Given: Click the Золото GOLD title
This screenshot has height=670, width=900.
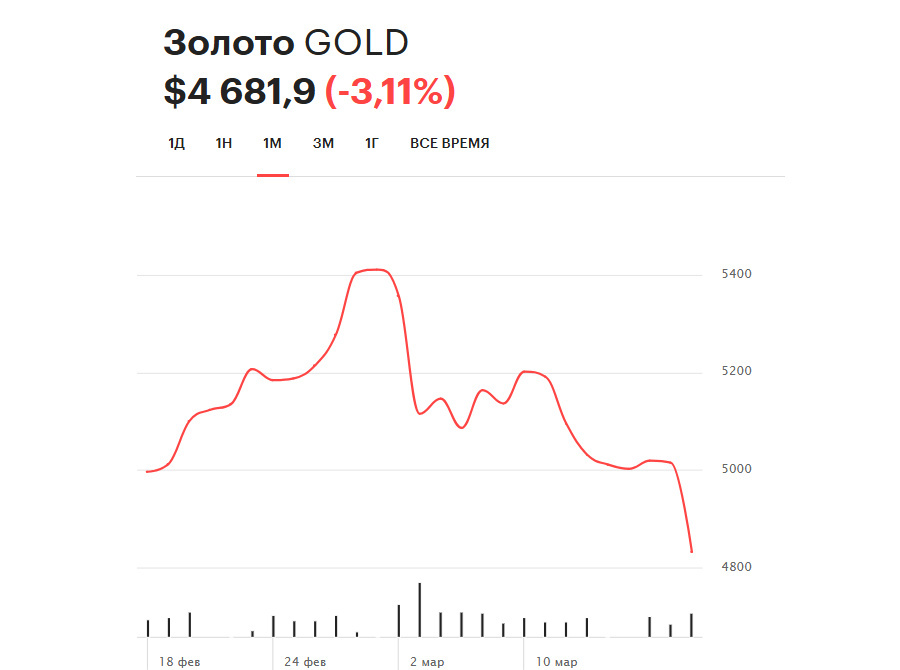Looking at the screenshot, I should (x=286, y=43).
